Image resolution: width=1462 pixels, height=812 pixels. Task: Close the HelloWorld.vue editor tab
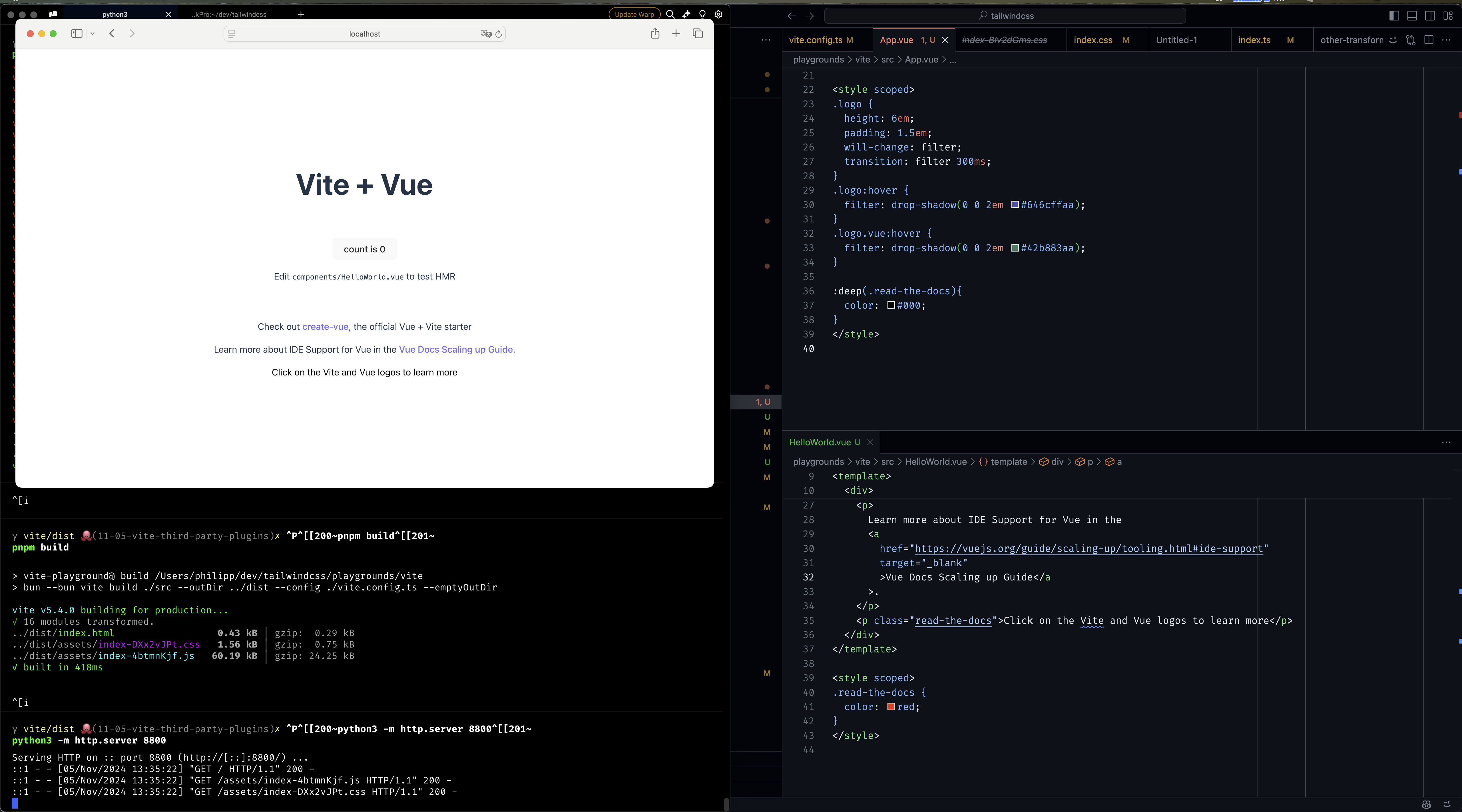point(870,442)
